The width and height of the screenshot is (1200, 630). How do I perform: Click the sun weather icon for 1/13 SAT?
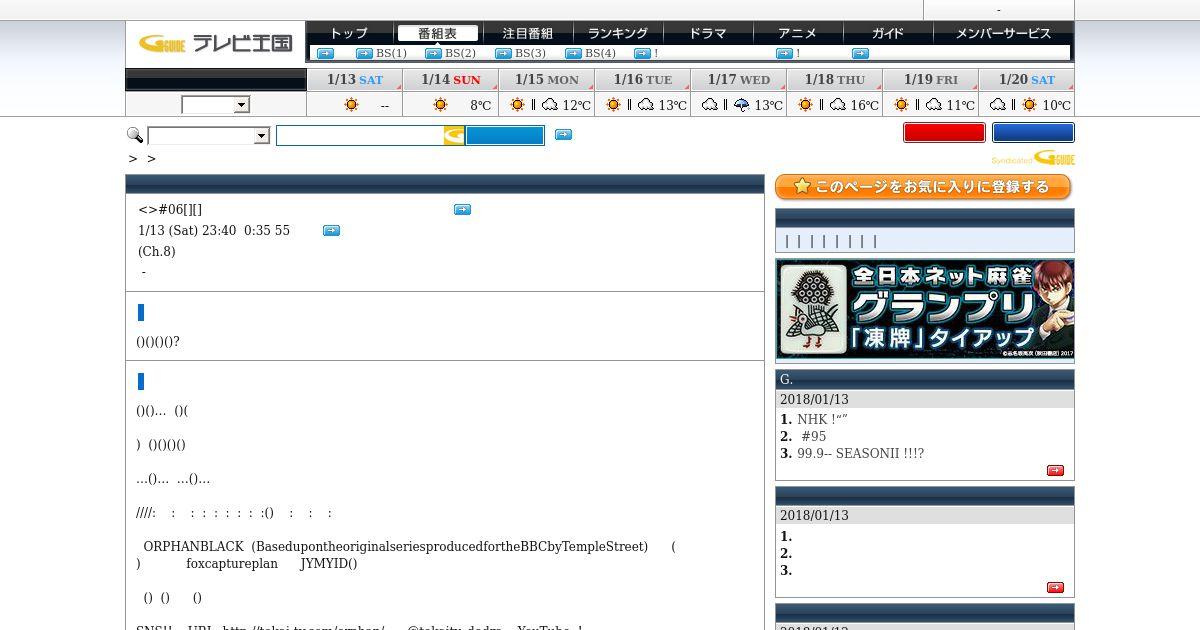coord(351,104)
